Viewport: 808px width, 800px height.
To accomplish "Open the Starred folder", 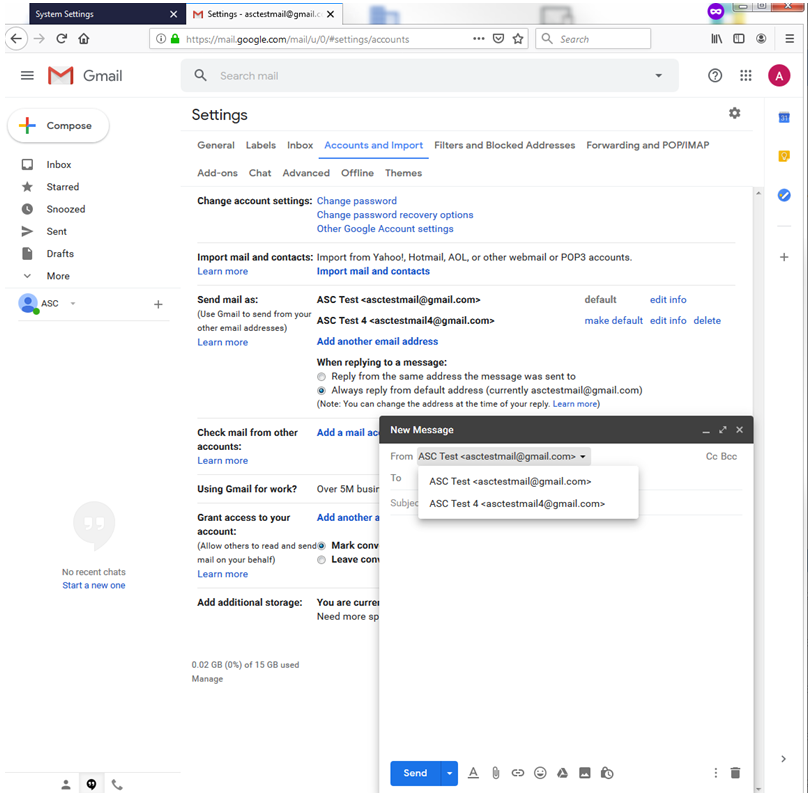I will (x=62, y=187).
